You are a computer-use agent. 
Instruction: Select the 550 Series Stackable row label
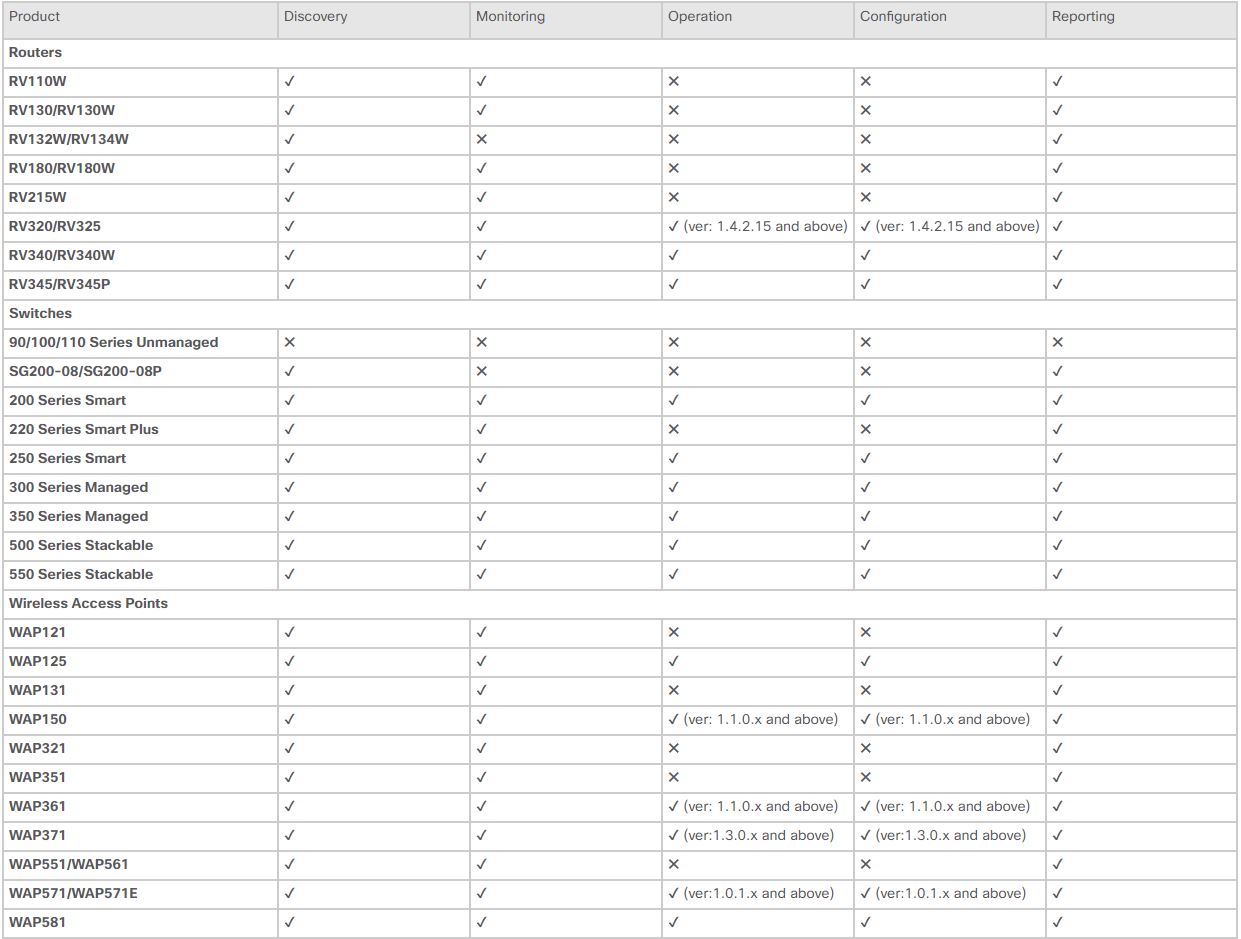[x=81, y=574]
